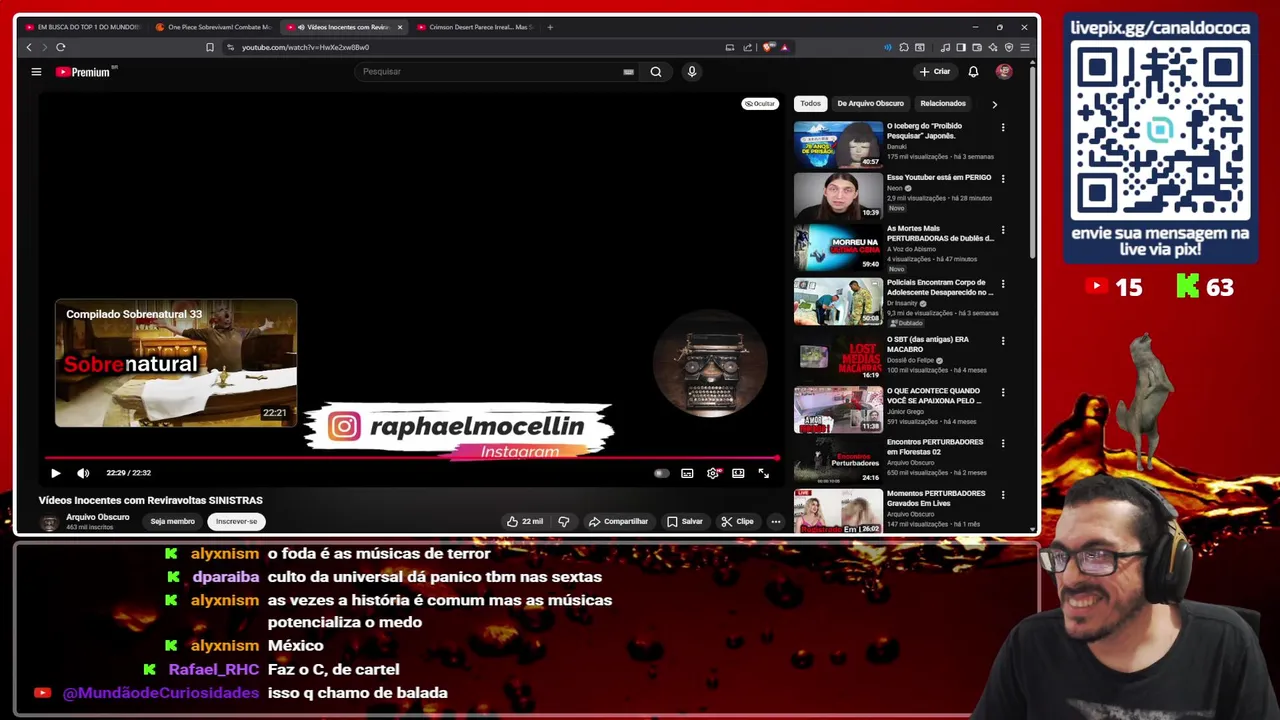Start voice search with the microphone icon
The width and height of the screenshot is (1280, 720).
tap(691, 72)
